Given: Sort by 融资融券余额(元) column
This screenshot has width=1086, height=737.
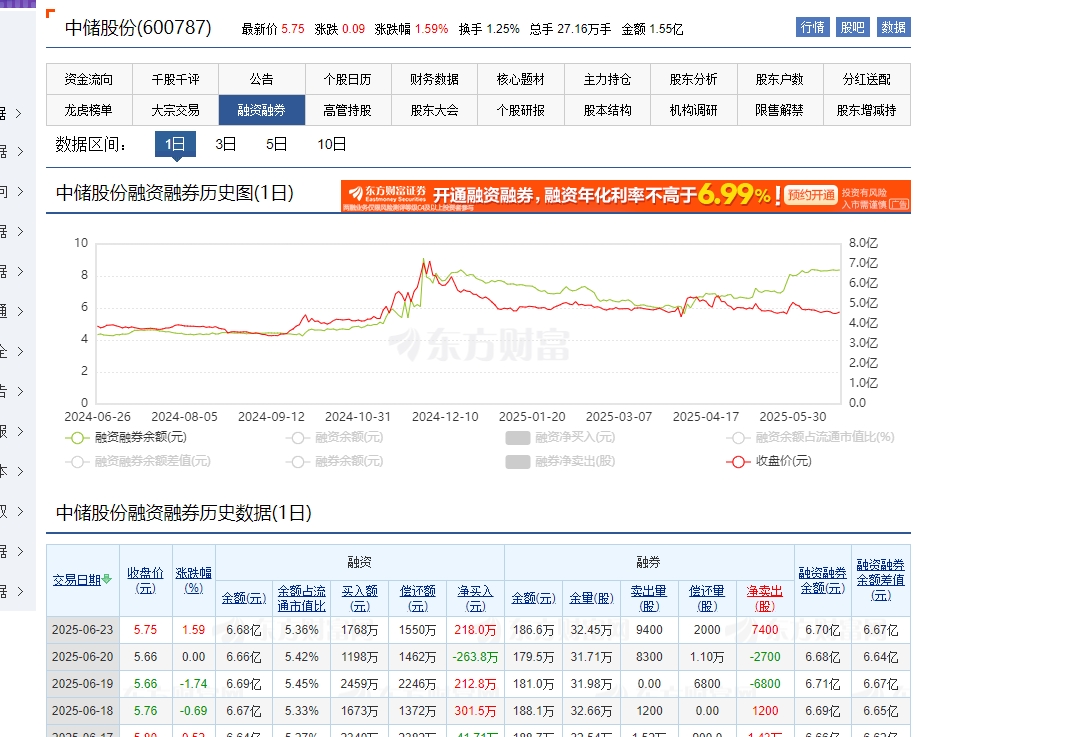Looking at the screenshot, I should coord(823,580).
